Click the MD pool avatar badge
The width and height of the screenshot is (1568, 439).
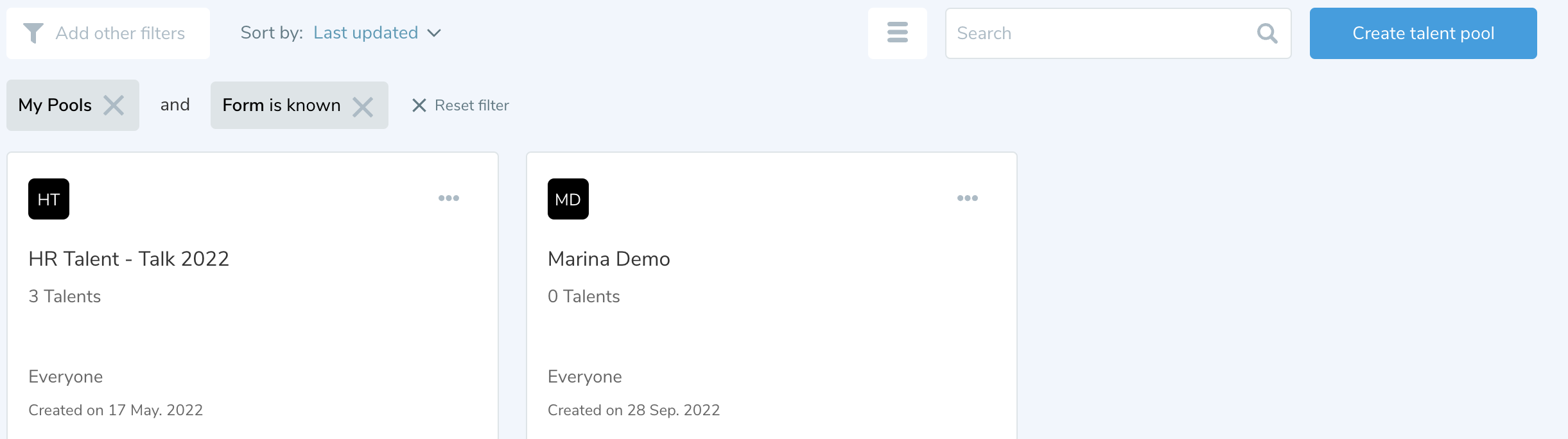tap(568, 199)
